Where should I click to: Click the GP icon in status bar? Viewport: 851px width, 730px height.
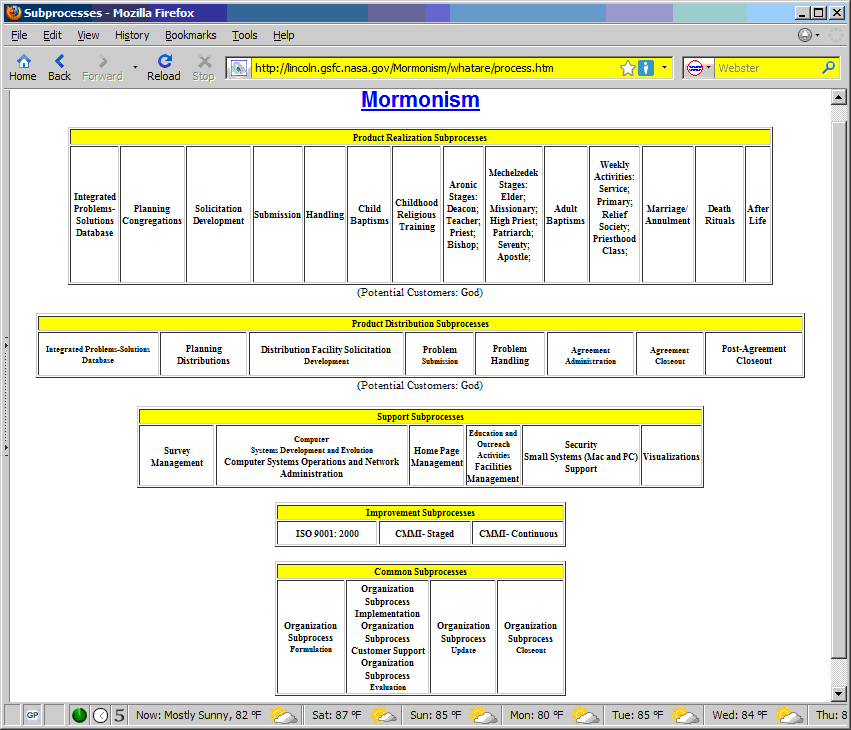click(x=33, y=715)
